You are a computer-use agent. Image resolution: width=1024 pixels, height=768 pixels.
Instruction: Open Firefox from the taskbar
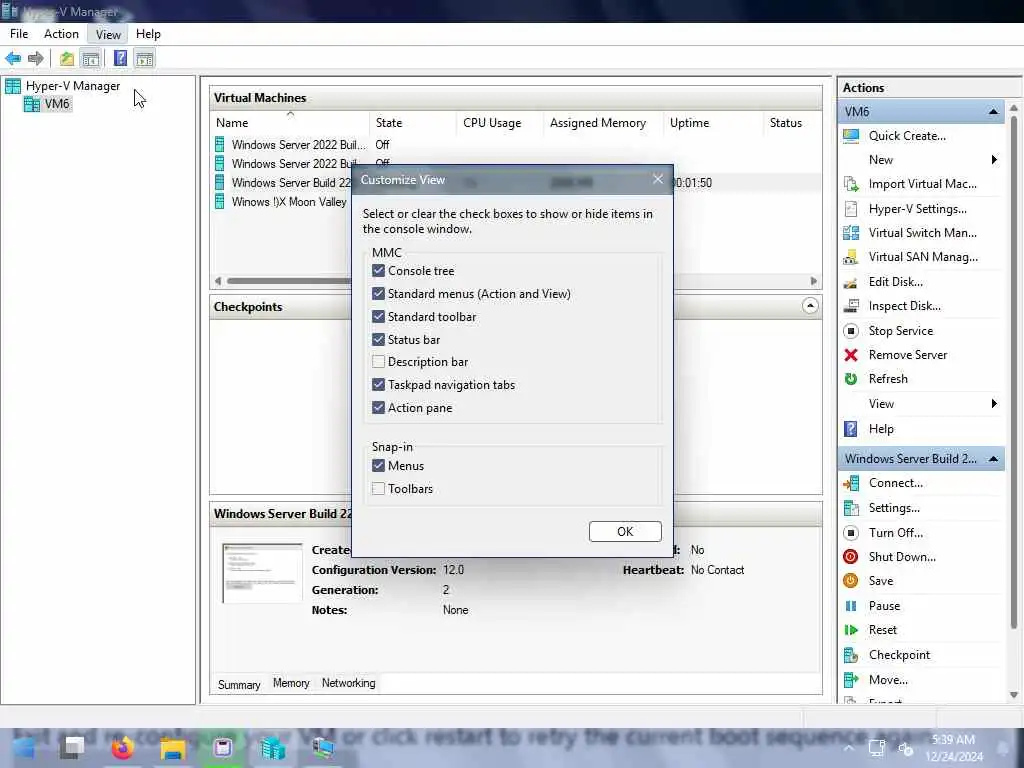coord(122,747)
